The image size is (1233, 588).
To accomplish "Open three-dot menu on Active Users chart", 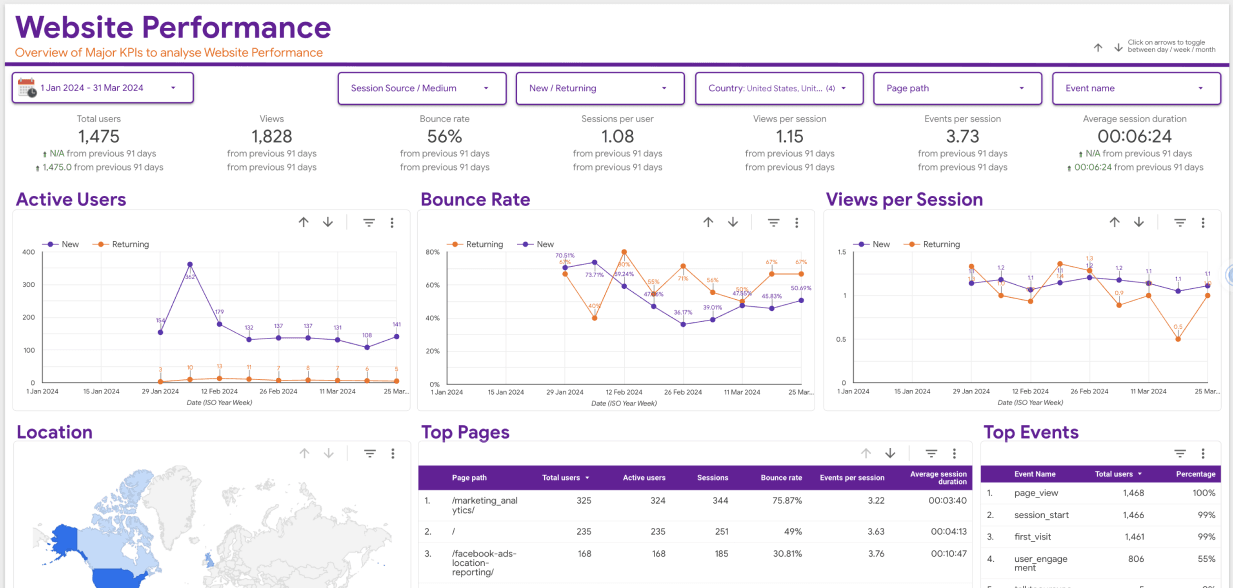I will pos(392,222).
